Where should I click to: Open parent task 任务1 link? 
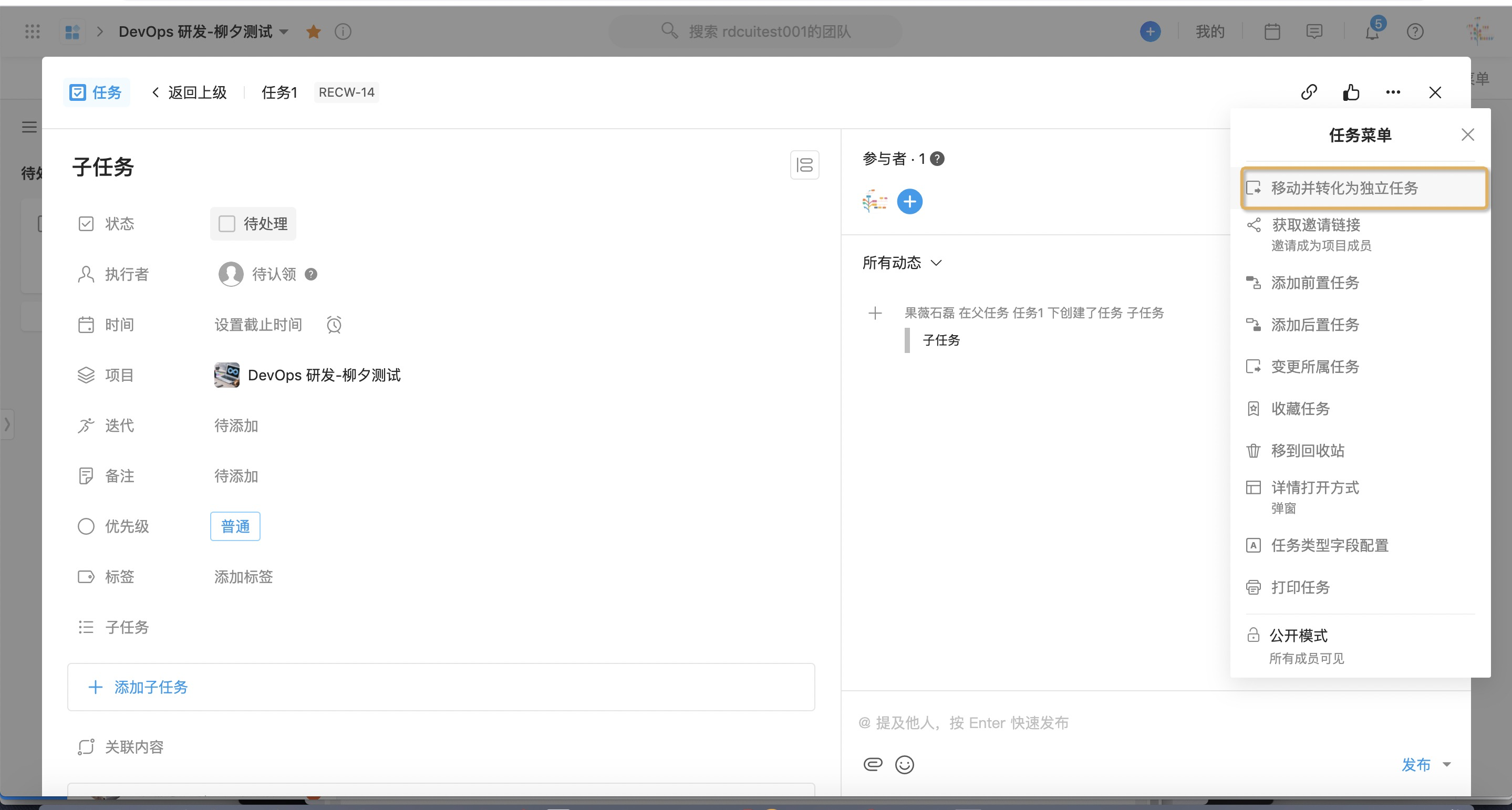(279, 92)
